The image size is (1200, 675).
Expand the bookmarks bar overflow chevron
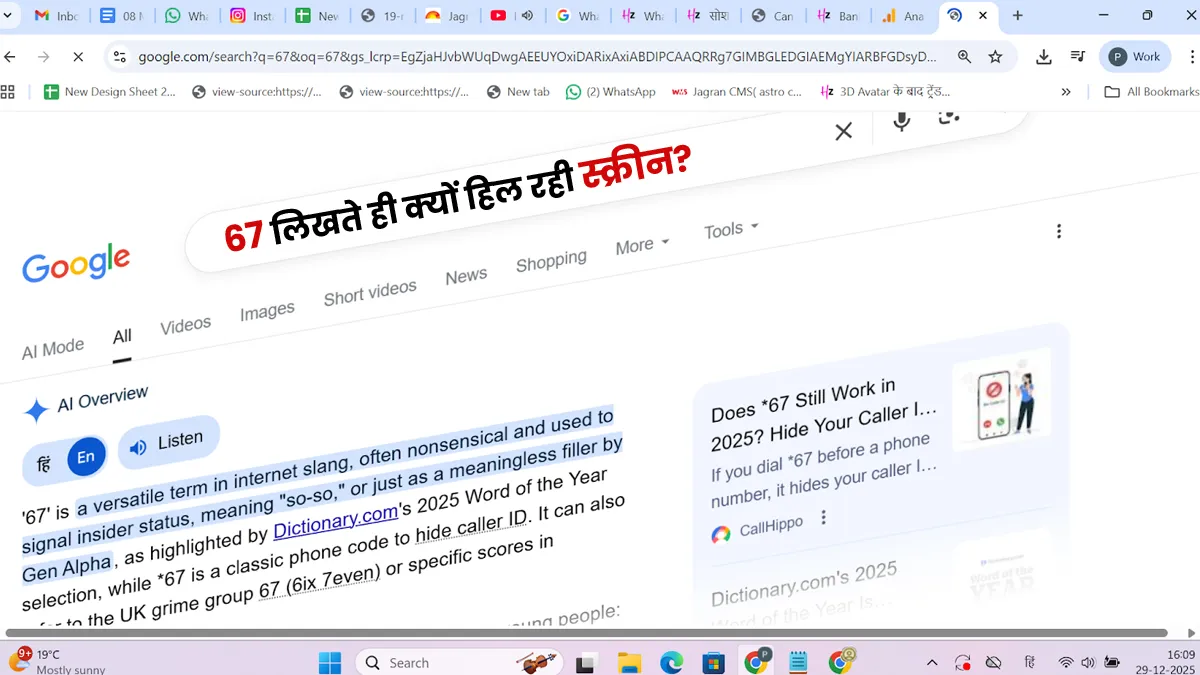(x=1065, y=92)
